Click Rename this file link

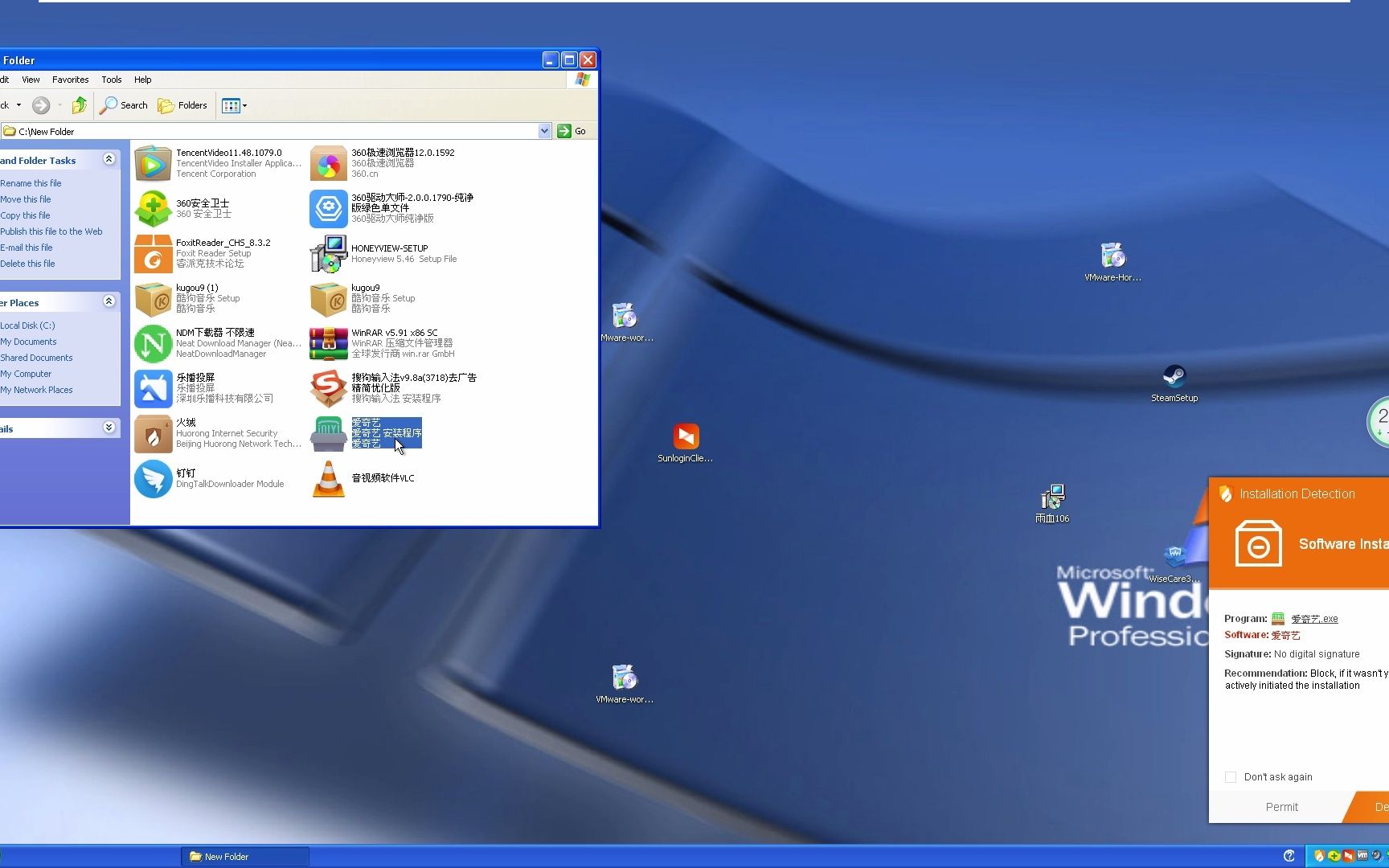tap(31, 183)
